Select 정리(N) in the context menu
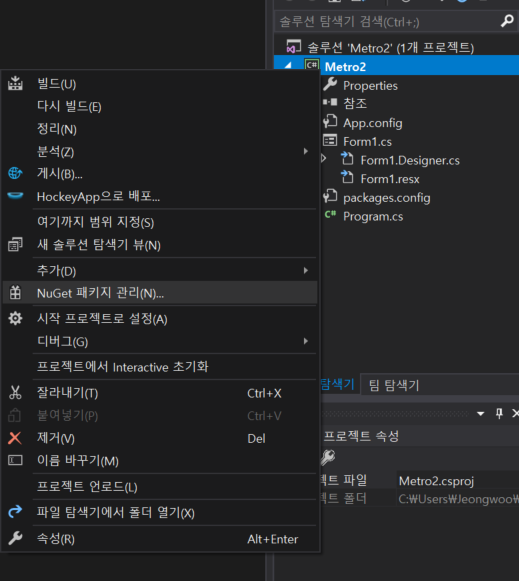The image size is (519, 581). pos(159,129)
